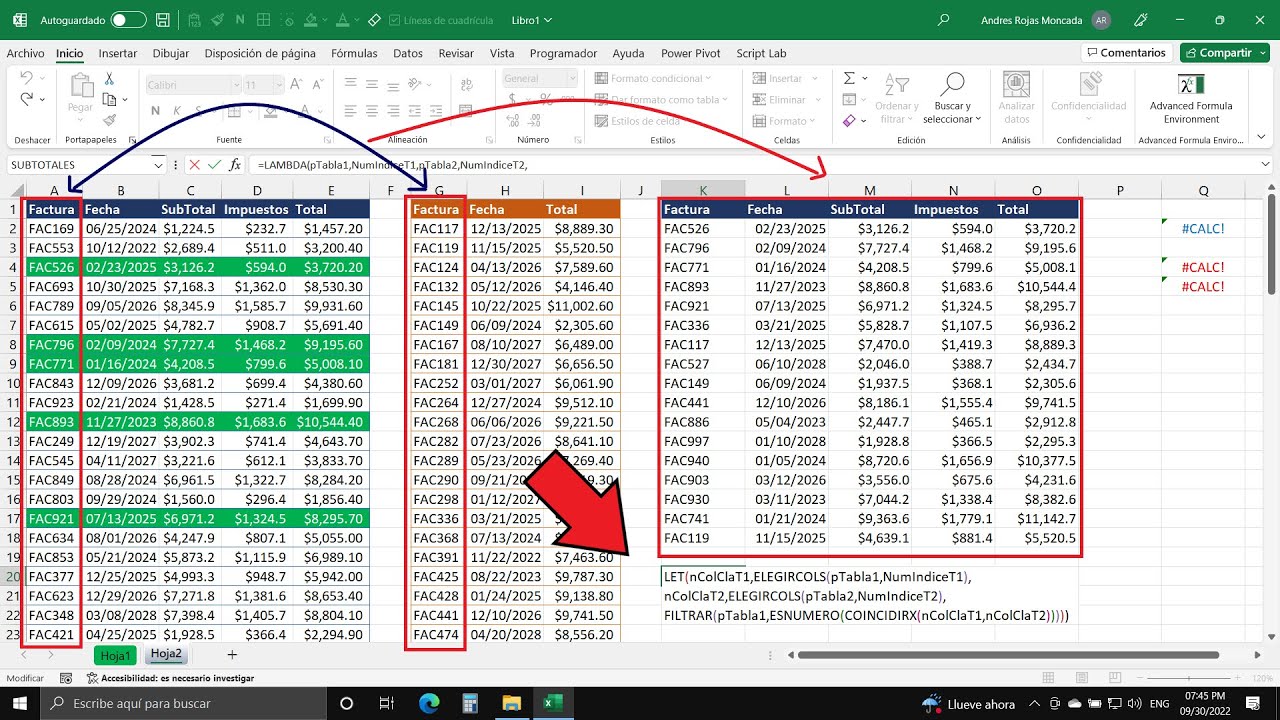Confirm the formula with green check
Screen dimensions: 1280x720
(x=214, y=165)
